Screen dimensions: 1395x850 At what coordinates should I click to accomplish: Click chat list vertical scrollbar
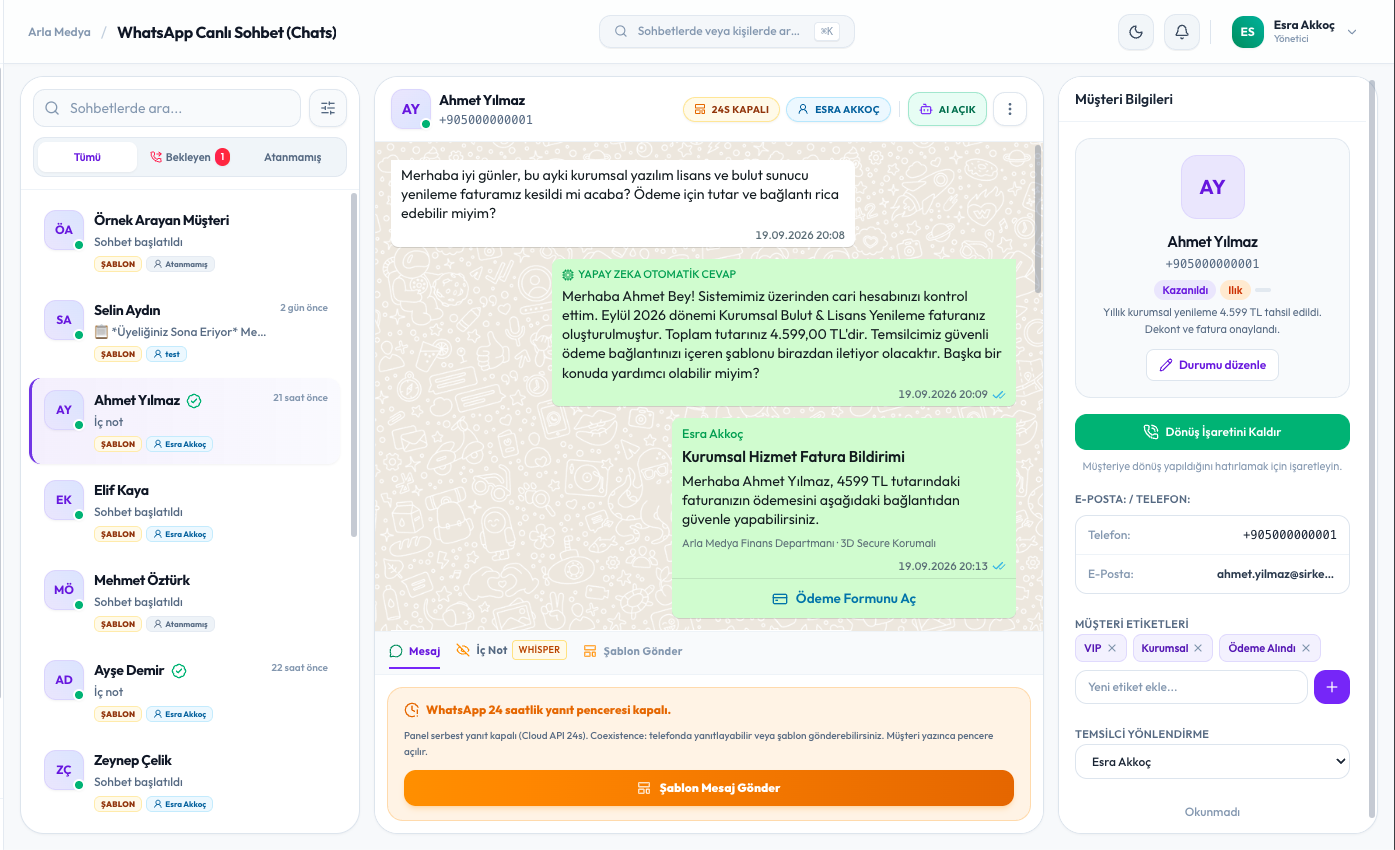coord(353,365)
